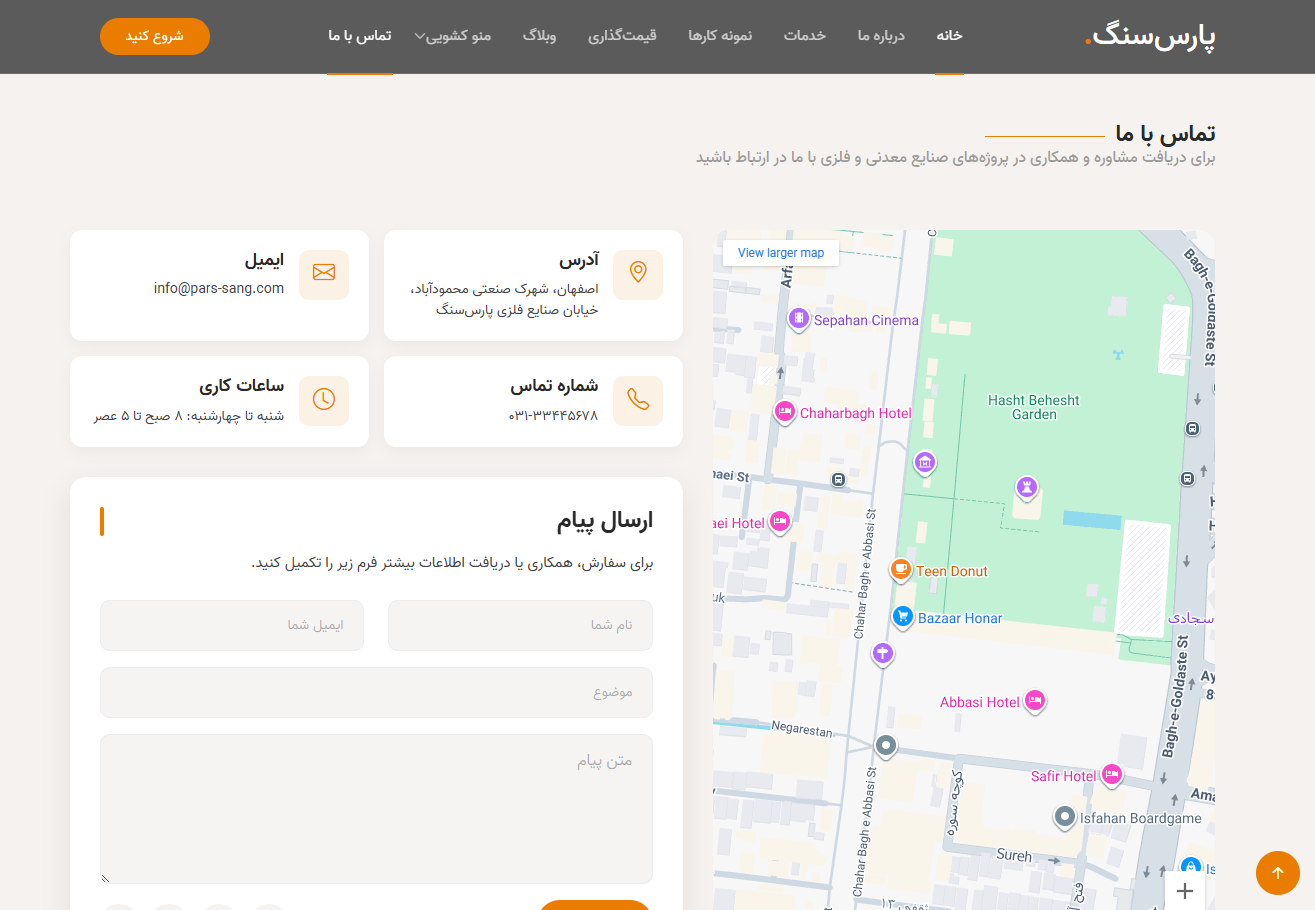
Task: Select قیمت‌گذاری in the top navigation
Action: pyautogui.click(x=623, y=35)
